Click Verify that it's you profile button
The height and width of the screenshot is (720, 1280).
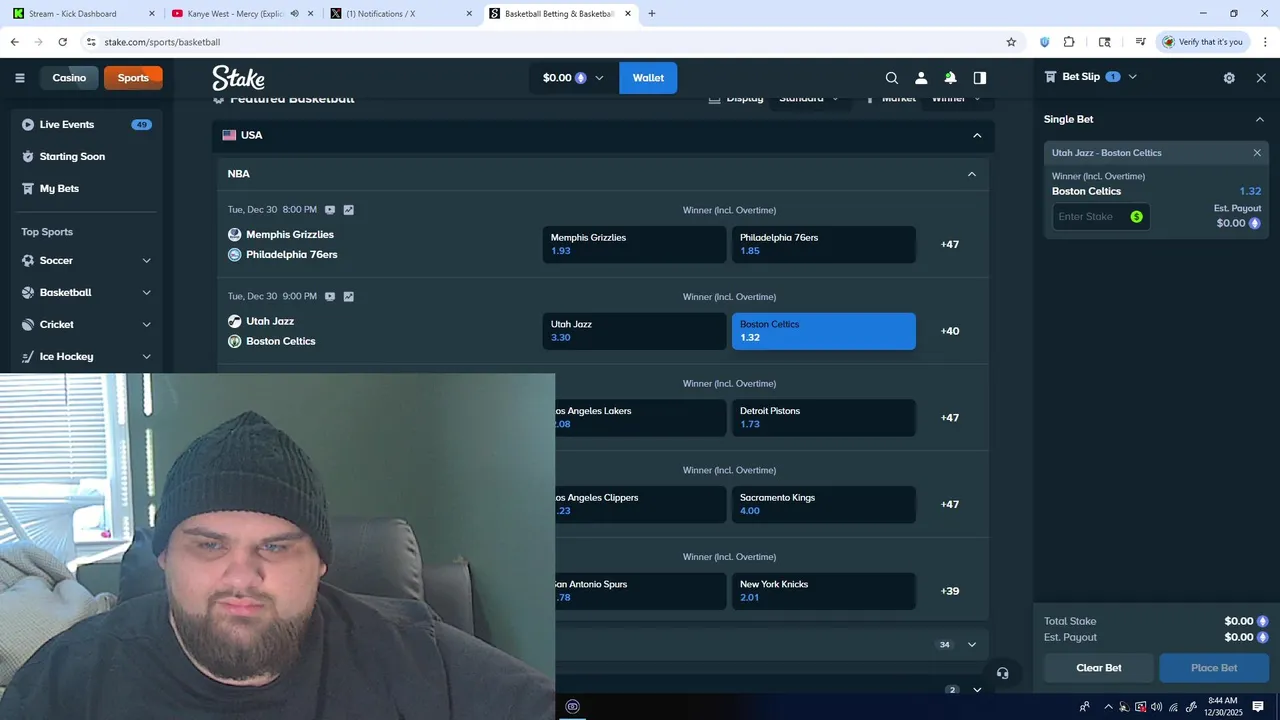[x=1203, y=42]
